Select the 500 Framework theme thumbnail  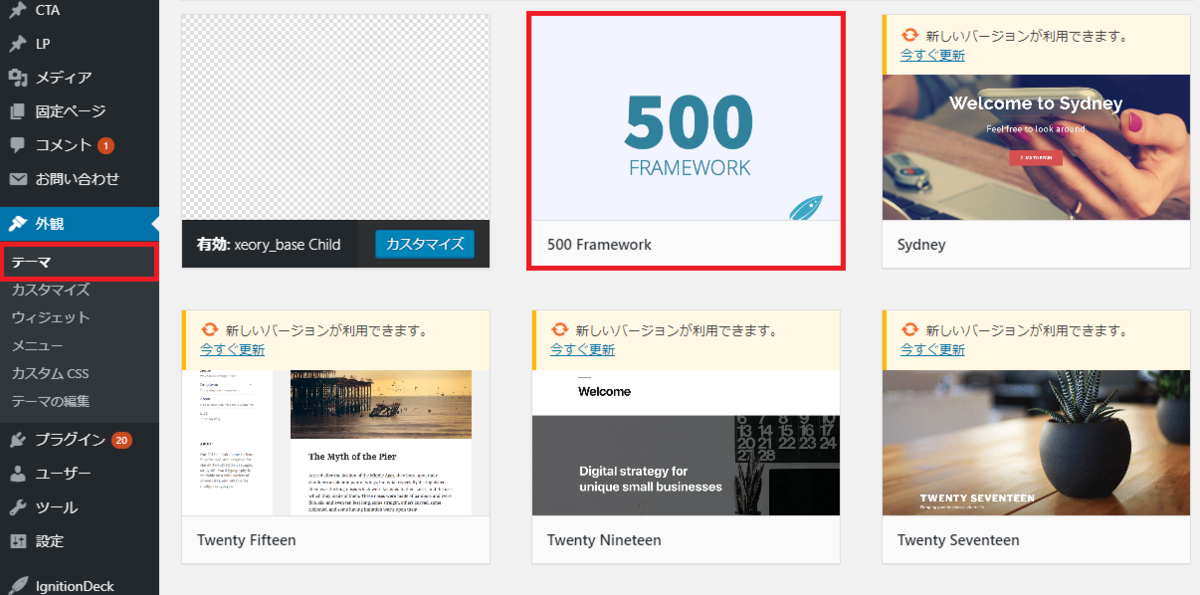tap(686, 118)
